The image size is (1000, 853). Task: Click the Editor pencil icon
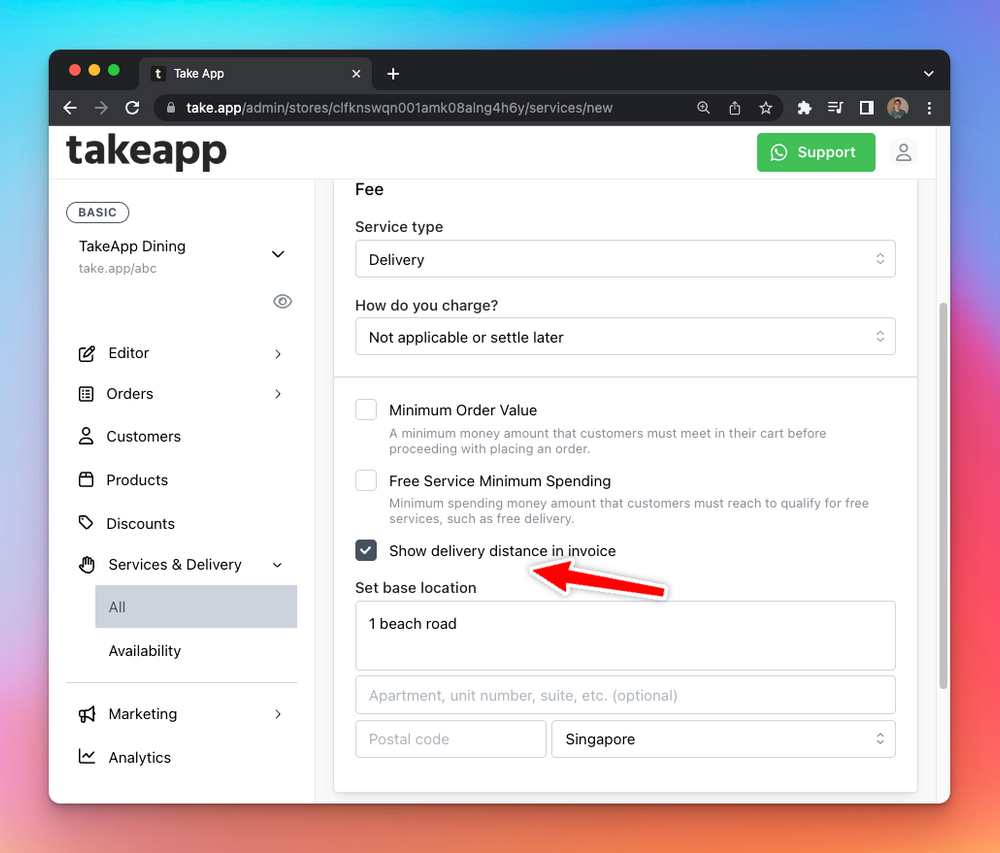pos(87,354)
